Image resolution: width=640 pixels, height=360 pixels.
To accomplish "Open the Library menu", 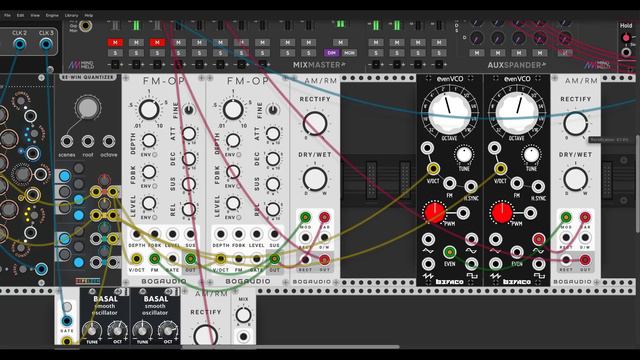I will (x=71, y=15).
